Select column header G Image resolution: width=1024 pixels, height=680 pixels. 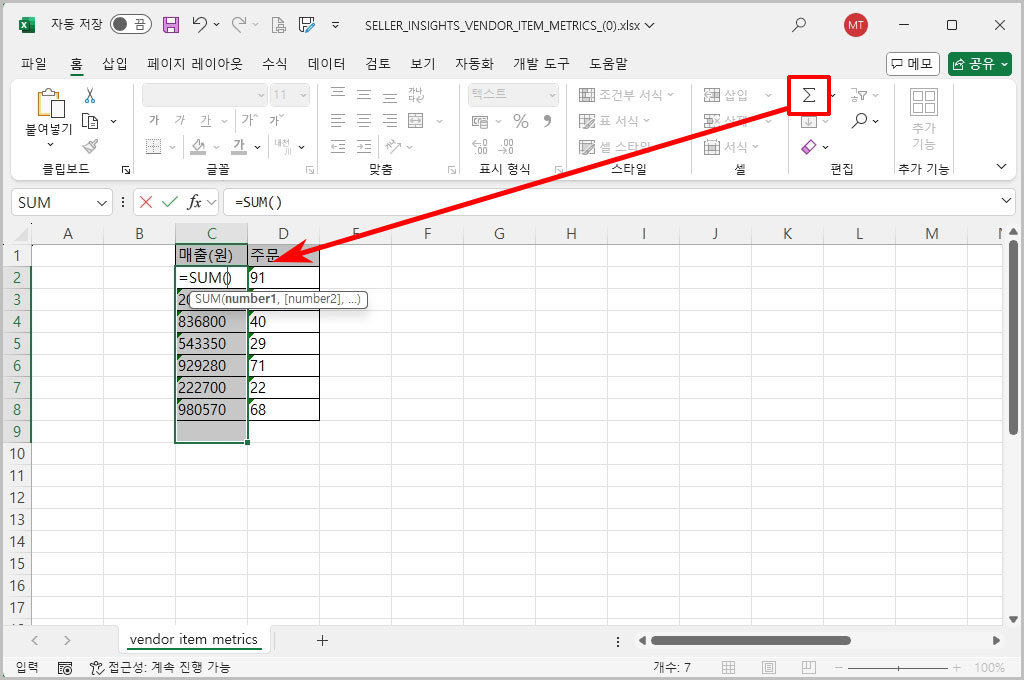[499, 234]
